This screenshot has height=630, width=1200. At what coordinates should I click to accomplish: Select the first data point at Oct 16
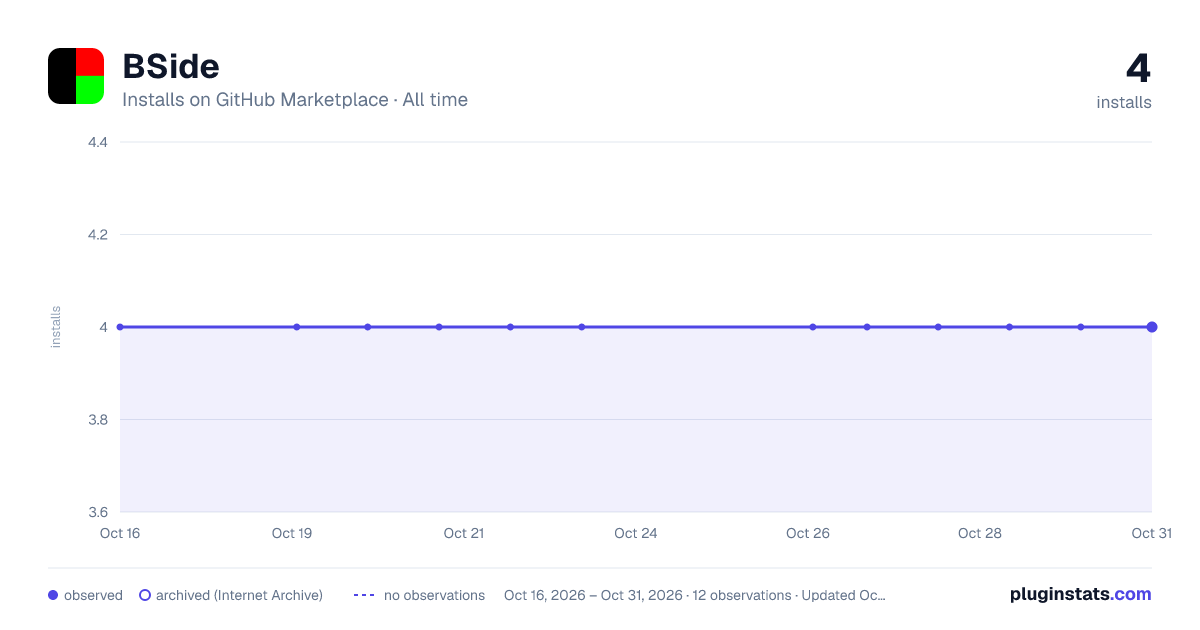120,327
